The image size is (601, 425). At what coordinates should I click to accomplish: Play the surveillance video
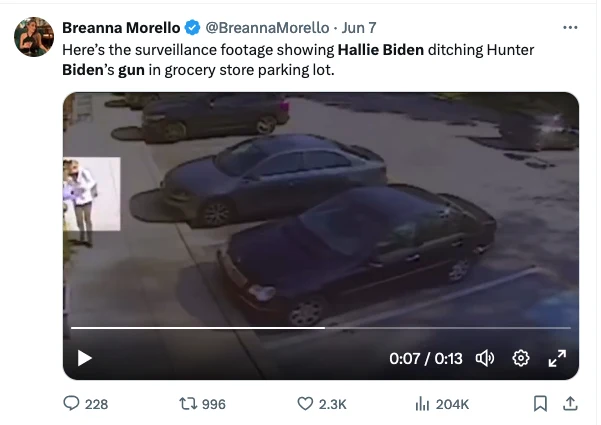[x=85, y=358]
